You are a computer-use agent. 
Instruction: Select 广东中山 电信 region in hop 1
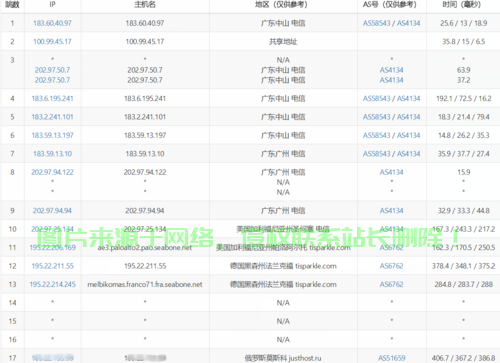pos(283,23)
